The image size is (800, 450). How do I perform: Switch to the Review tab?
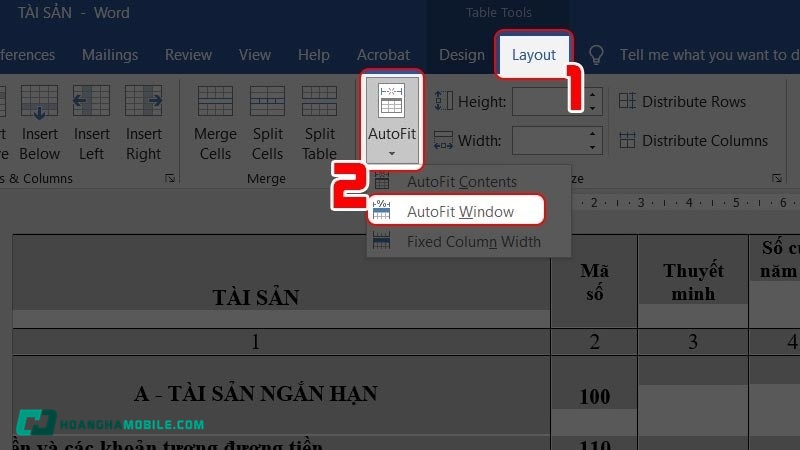188,55
